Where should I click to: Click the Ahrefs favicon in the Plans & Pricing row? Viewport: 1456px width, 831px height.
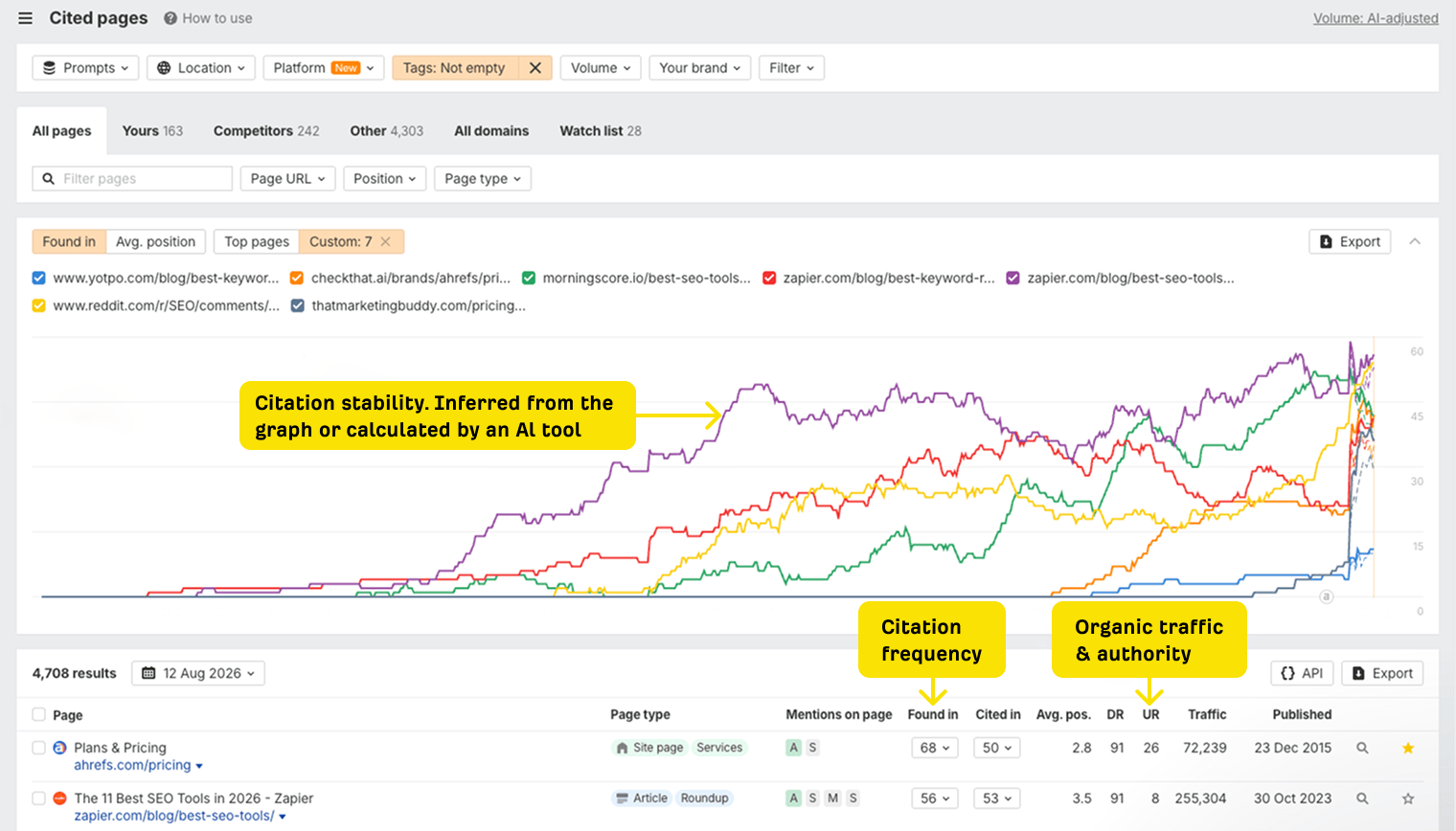point(59,748)
